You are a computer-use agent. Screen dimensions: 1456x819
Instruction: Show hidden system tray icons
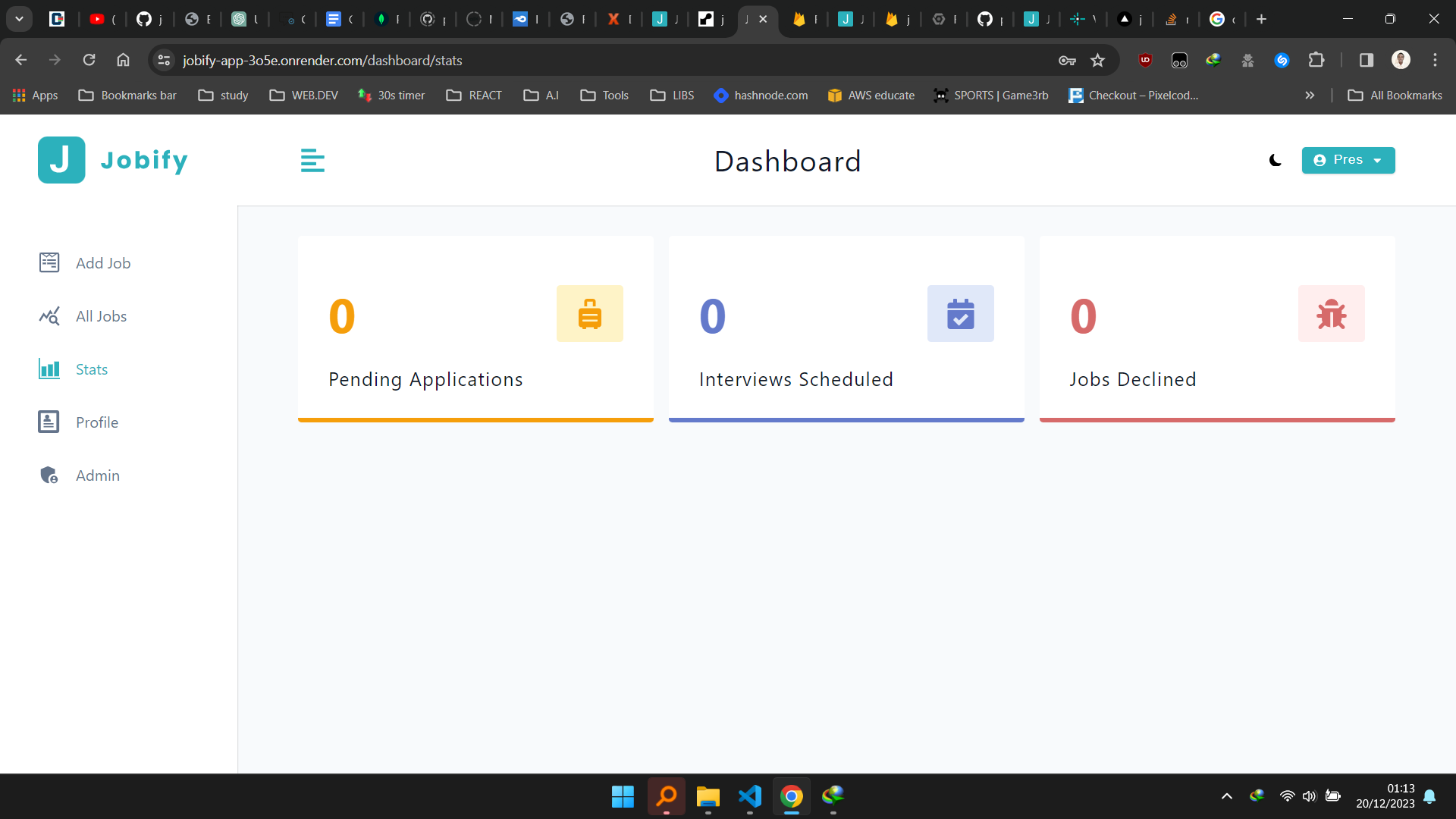(1227, 796)
